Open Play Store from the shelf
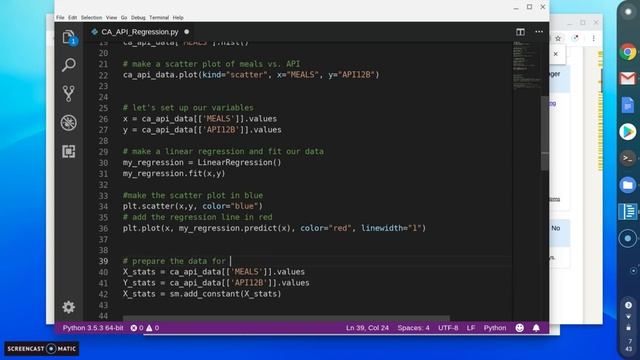Screen dimensions: 640x360 point(628,132)
